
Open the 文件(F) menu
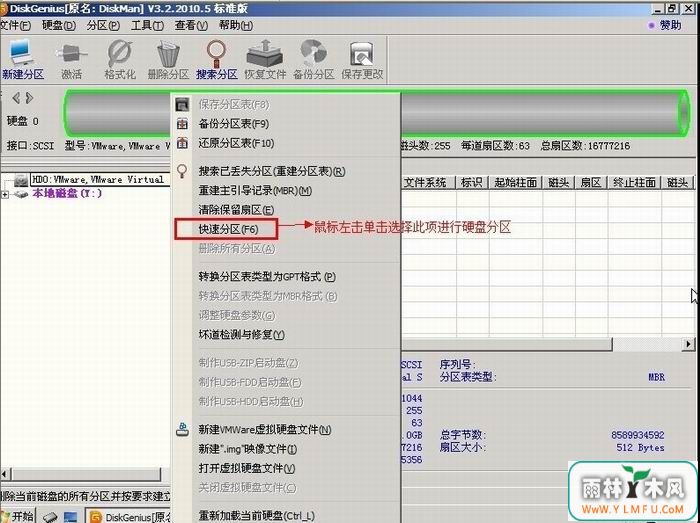(x=15, y=25)
